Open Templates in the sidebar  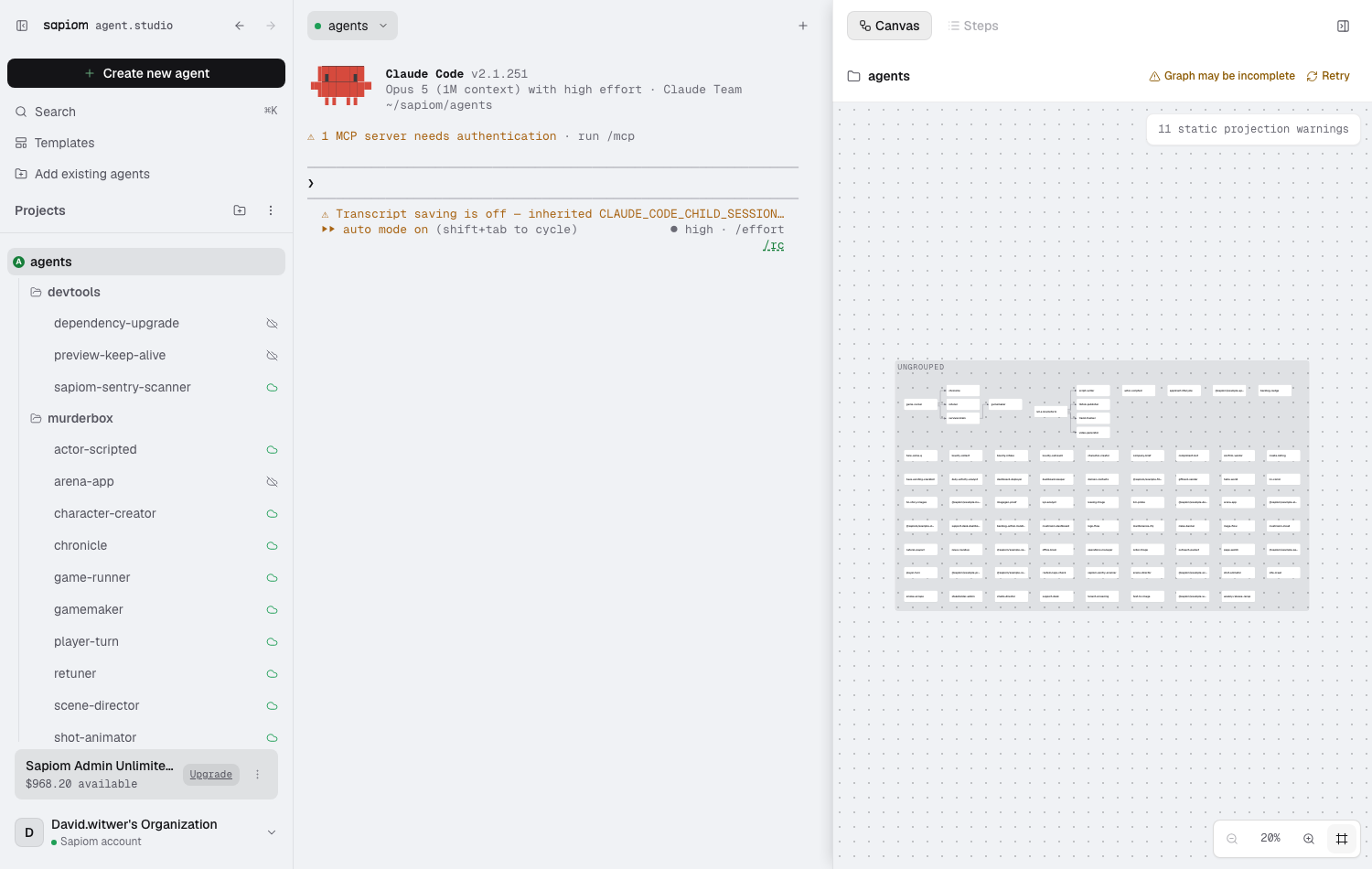click(146, 143)
